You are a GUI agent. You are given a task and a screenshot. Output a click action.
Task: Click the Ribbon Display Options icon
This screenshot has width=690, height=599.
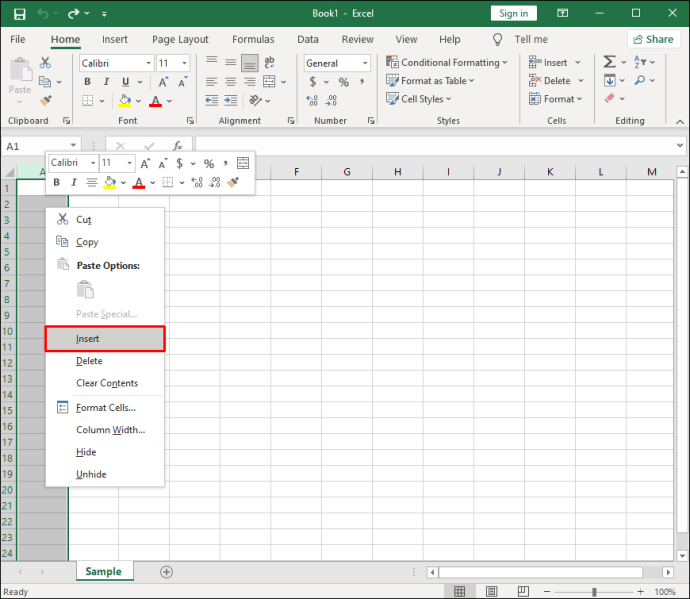coord(562,13)
